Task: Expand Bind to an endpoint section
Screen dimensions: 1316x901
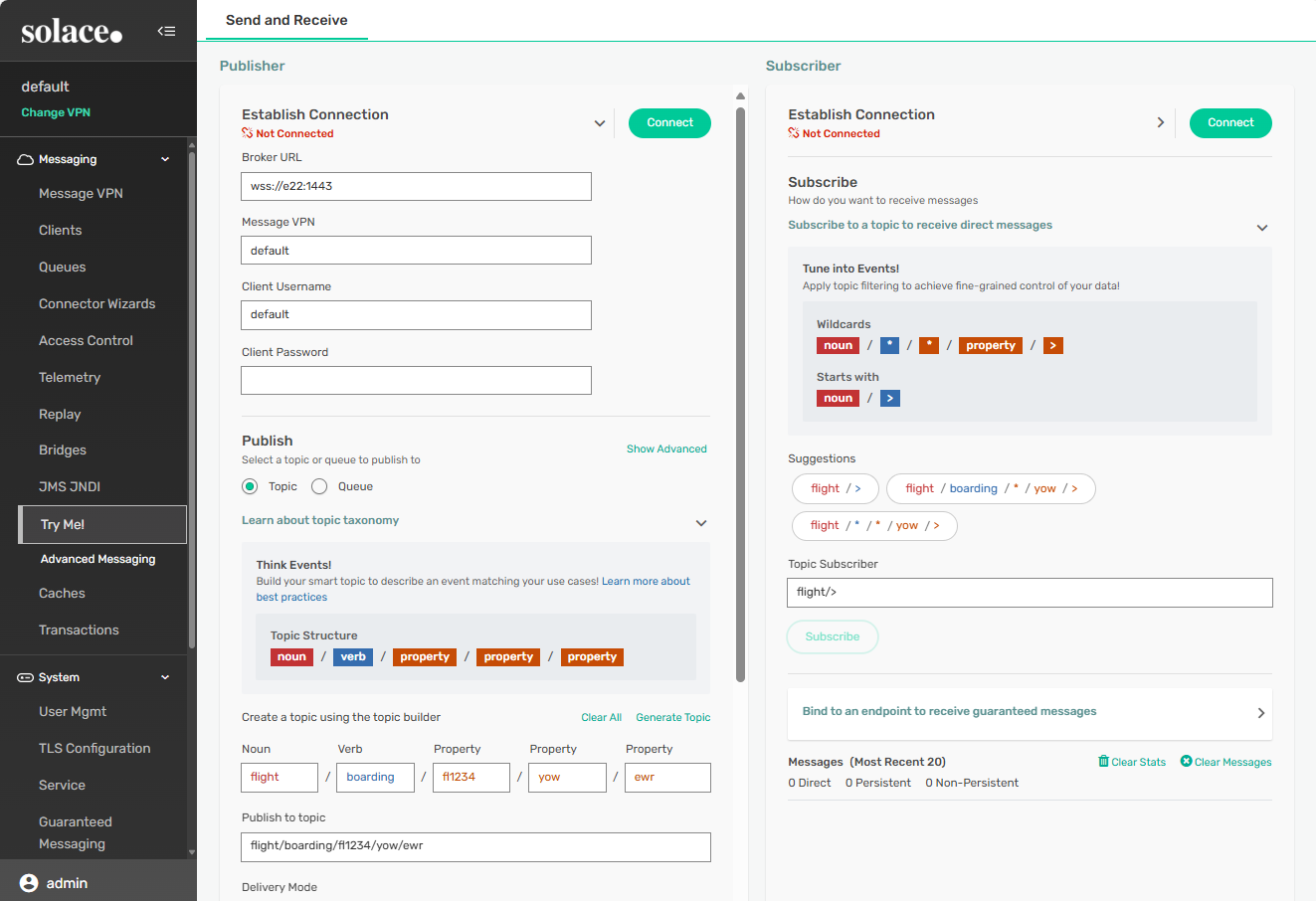Action: pyautogui.click(x=1260, y=712)
